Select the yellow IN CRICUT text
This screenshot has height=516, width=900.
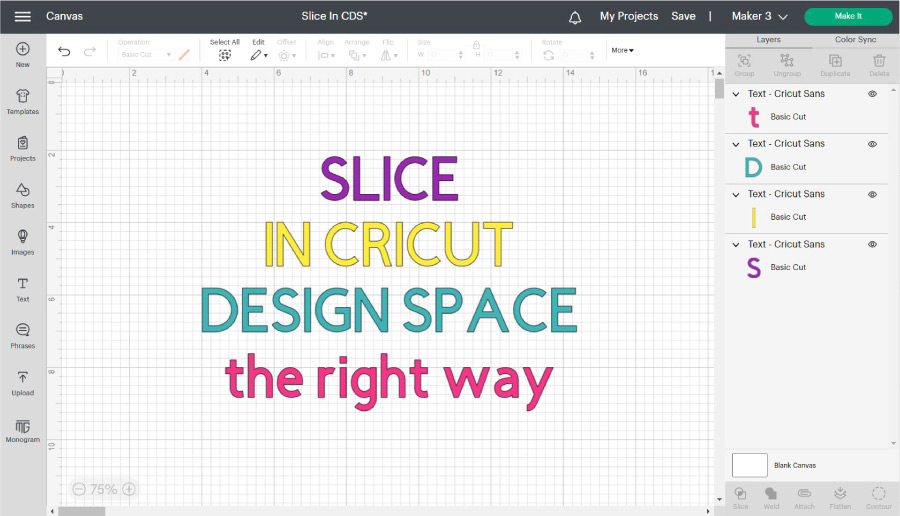389,245
